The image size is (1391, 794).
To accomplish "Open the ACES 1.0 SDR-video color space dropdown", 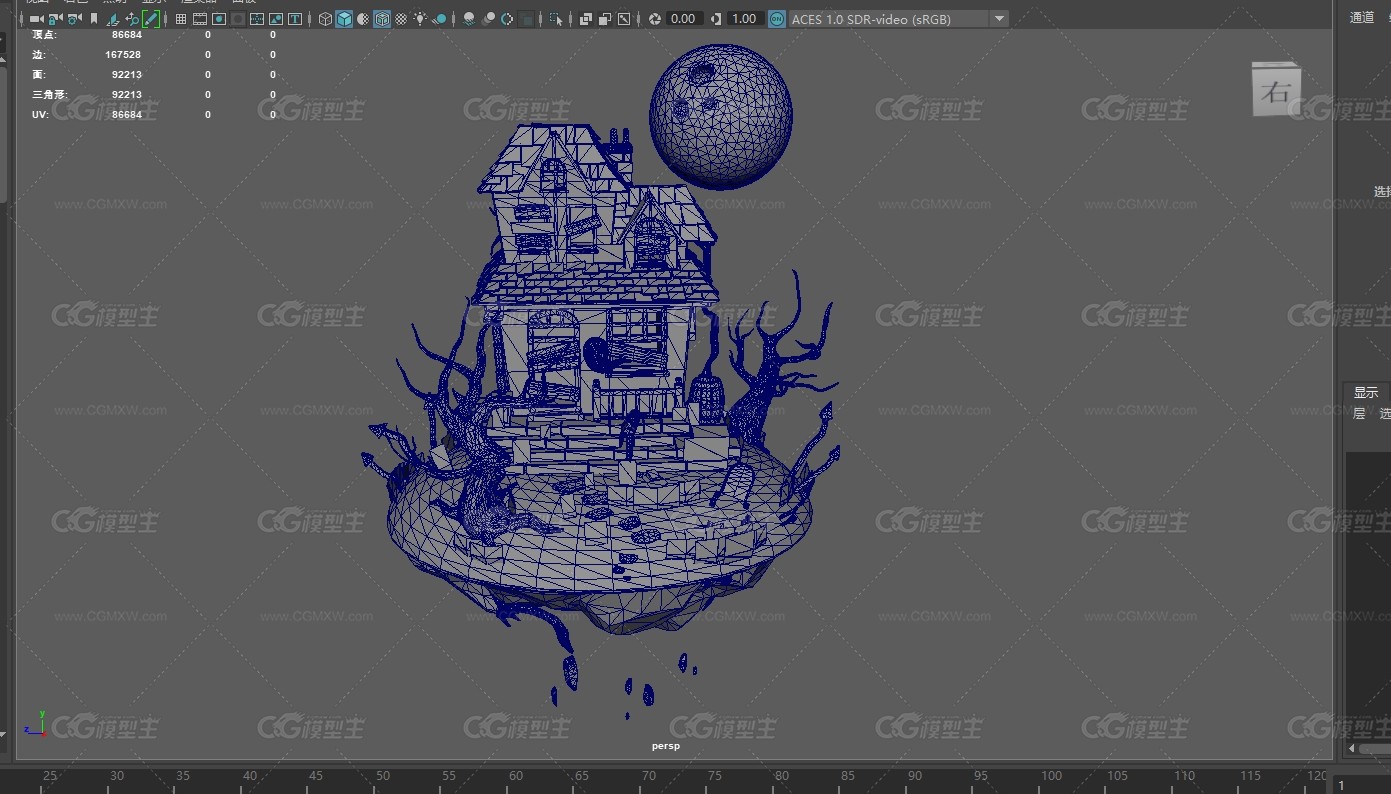I will click(899, 19).
